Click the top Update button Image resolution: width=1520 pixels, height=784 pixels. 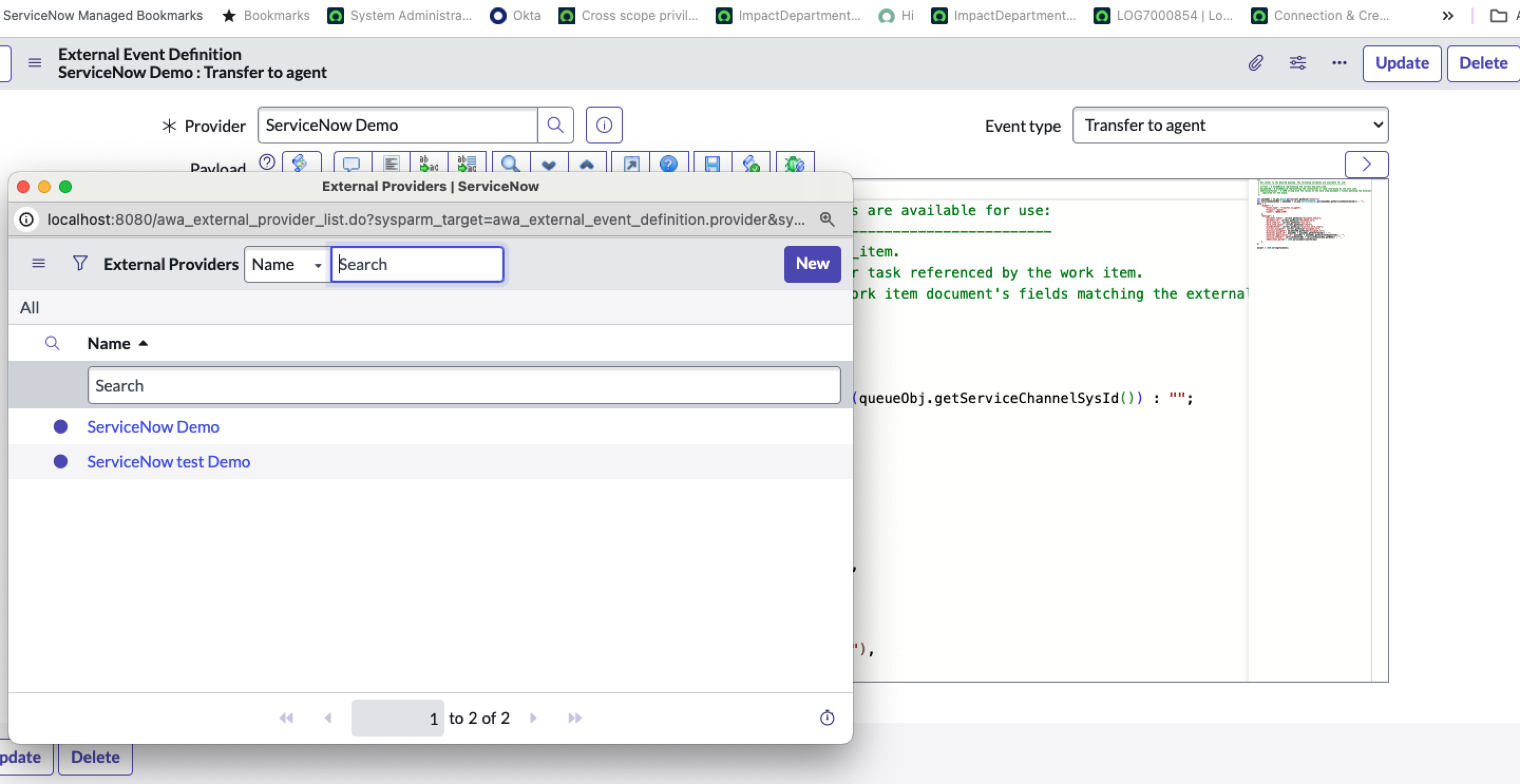tap(1402, 63)
